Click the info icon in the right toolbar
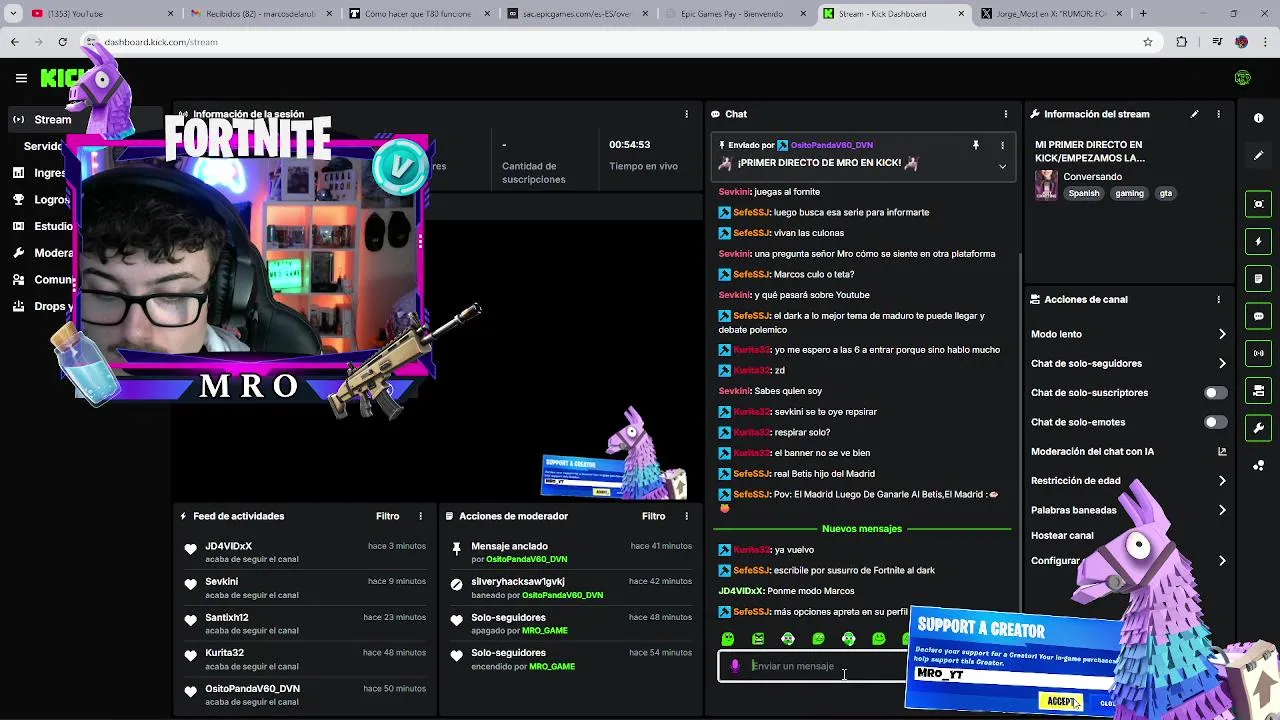 [x=1258, y=118]
